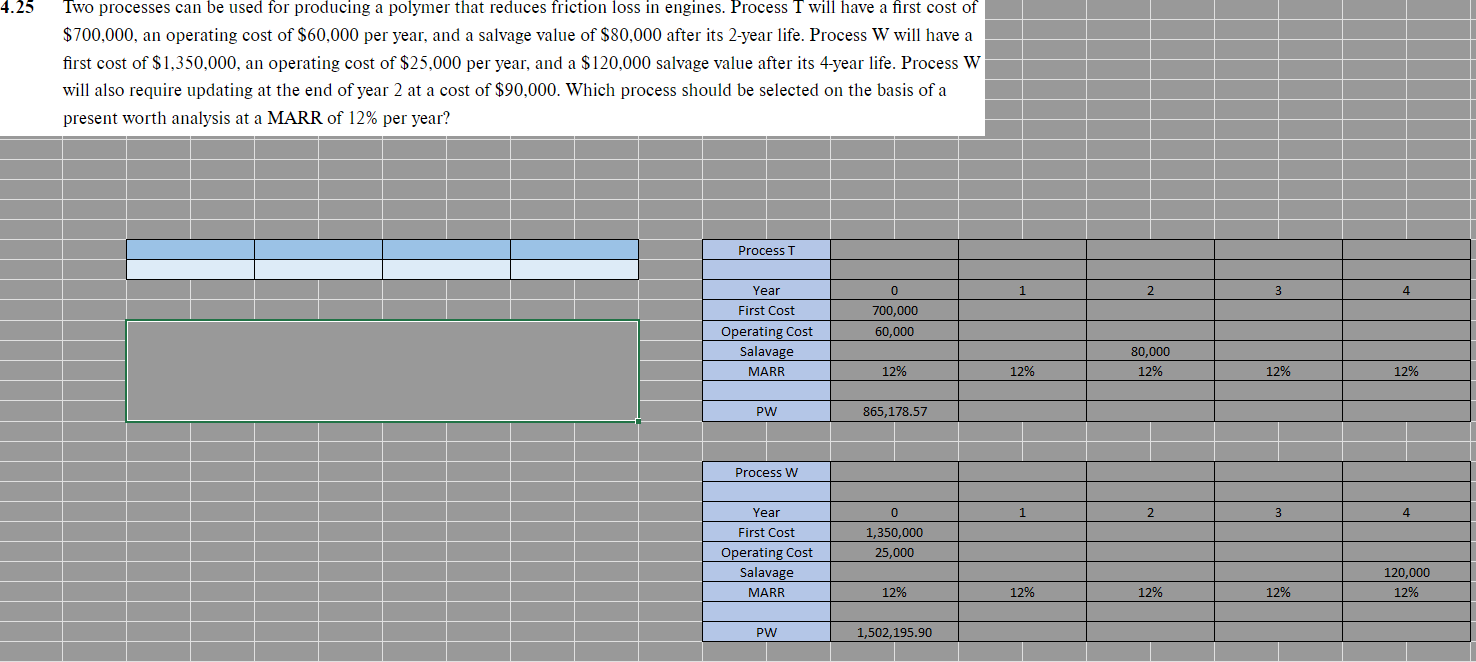Select the MARR 12% cell under year 4 for Process W

1404,592
